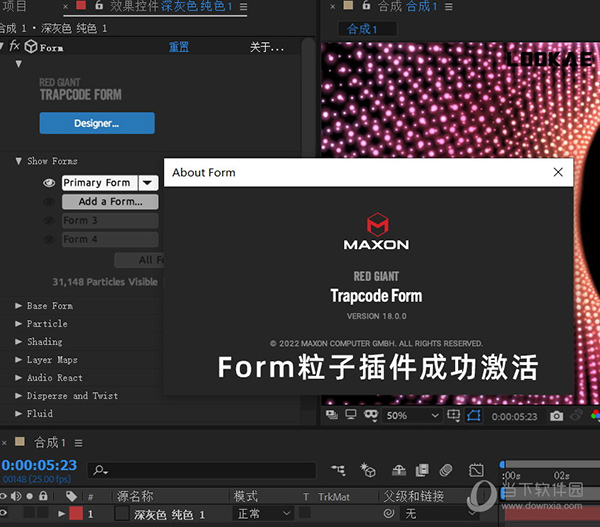Click the audio speaker column icon in timeline
The width and height of the screenshot is (600, 527).
16,496
